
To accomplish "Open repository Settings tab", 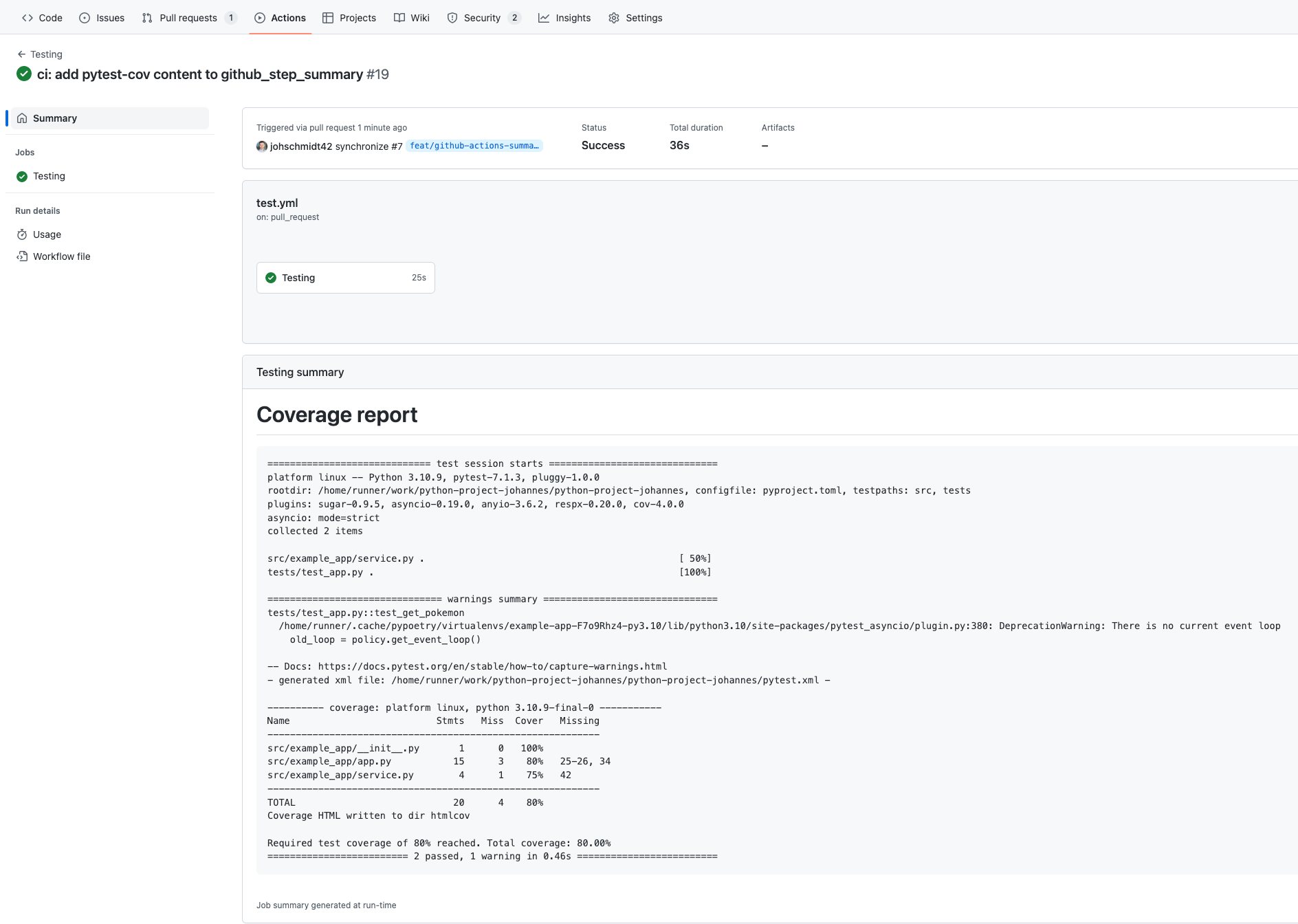I will click(635, 18).
